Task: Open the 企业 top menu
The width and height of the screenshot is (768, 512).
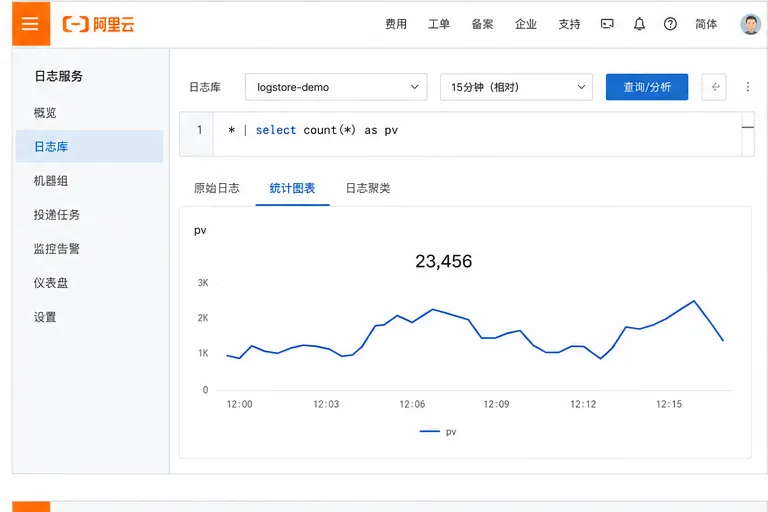Action: point(526,24)
